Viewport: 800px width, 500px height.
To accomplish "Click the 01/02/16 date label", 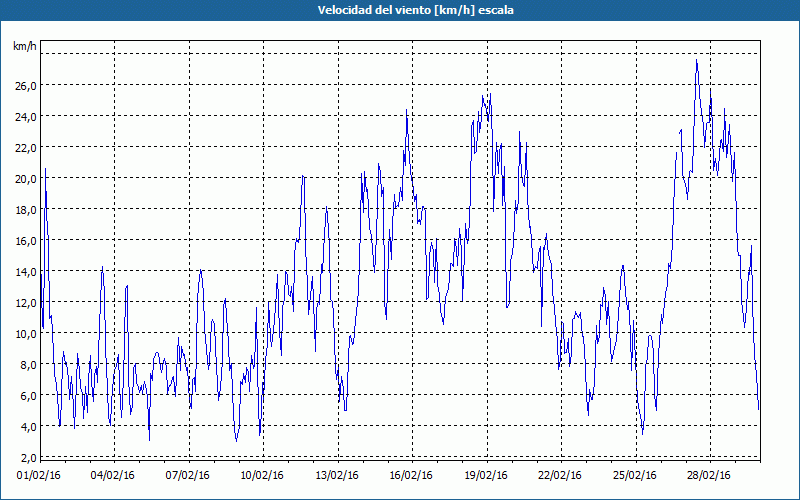I will coord(39,476).
